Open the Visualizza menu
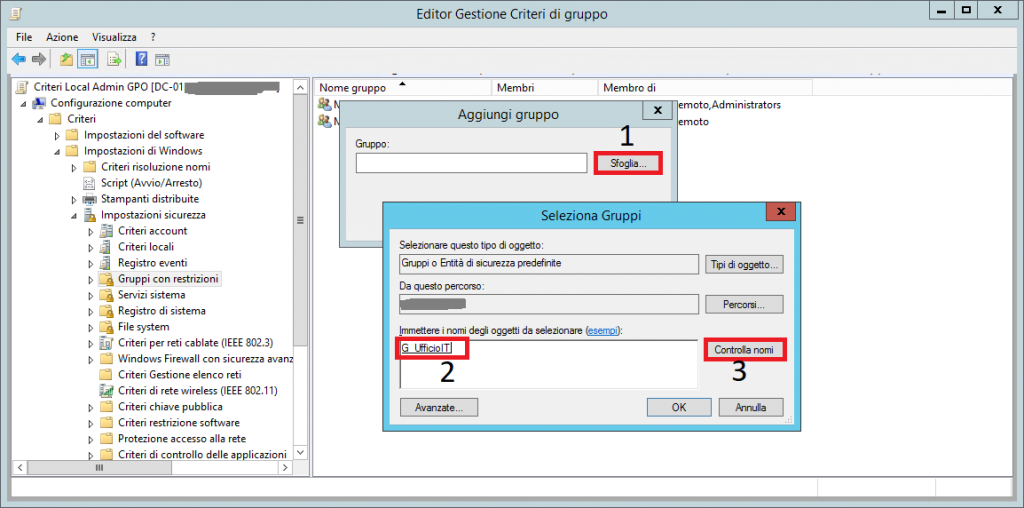Viewport: 1024px width, 508px height. (x=114, y=37)
